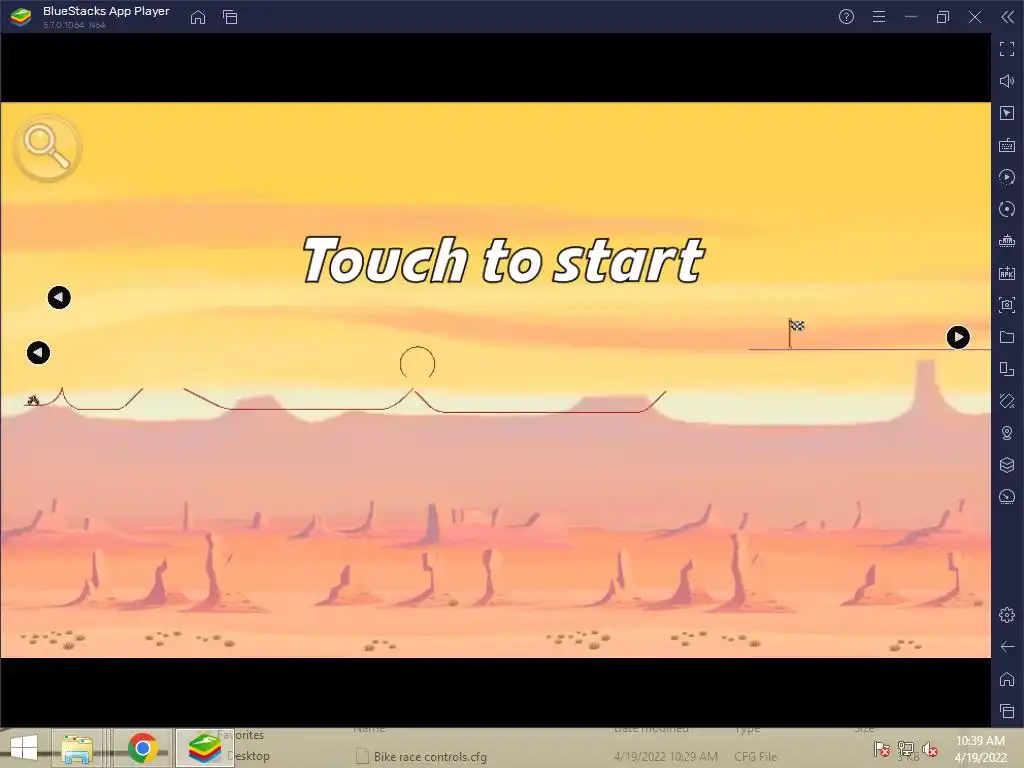1024x768 pixels.
Task: Toggle full screen mode in sidebar
Action: click(1007, 49)
